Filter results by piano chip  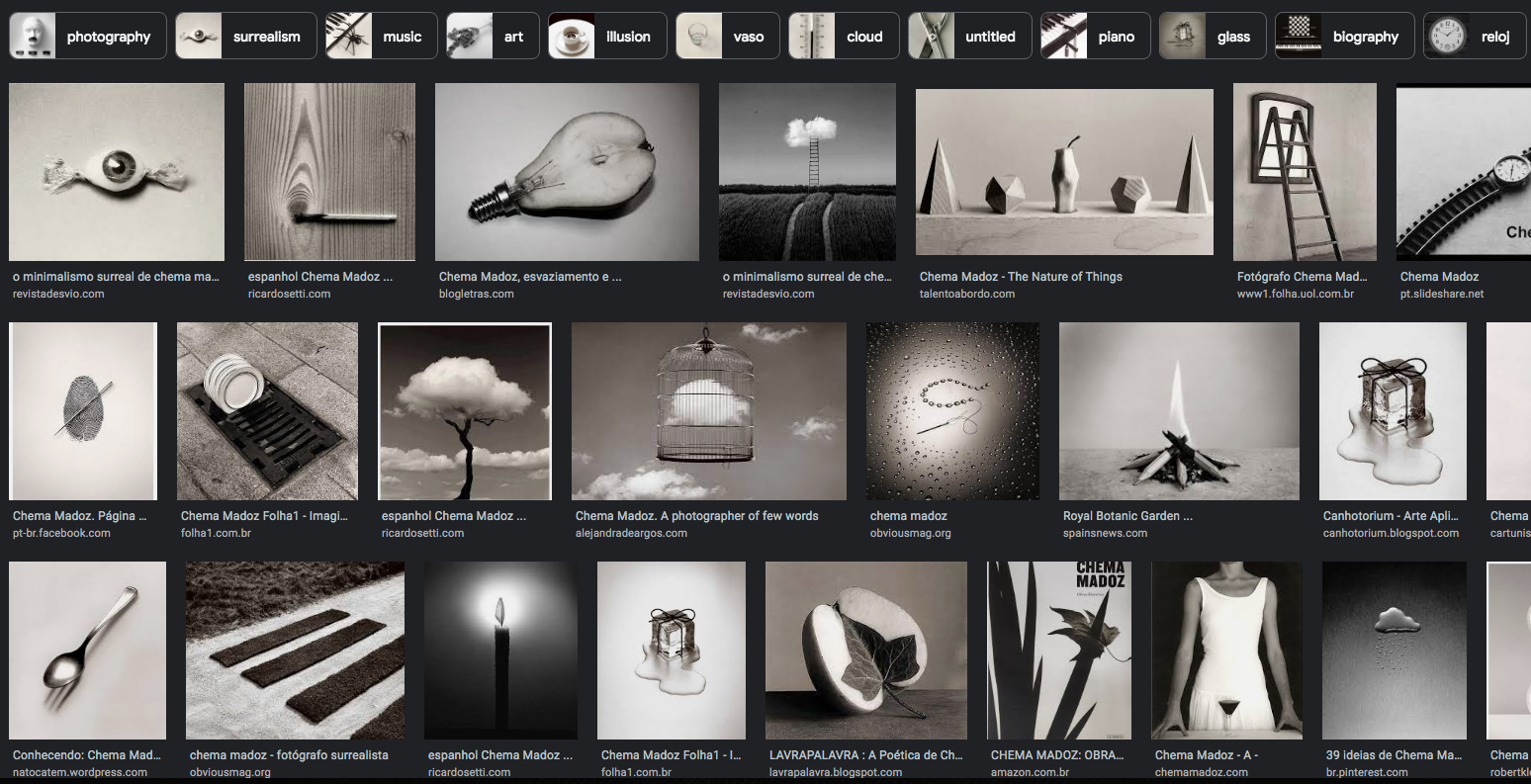pyautogui.click(x=1095, y=37)
